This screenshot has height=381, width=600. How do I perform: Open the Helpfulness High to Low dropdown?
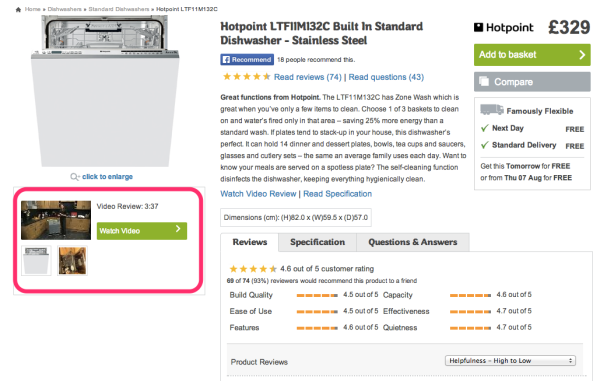point(510,360)
